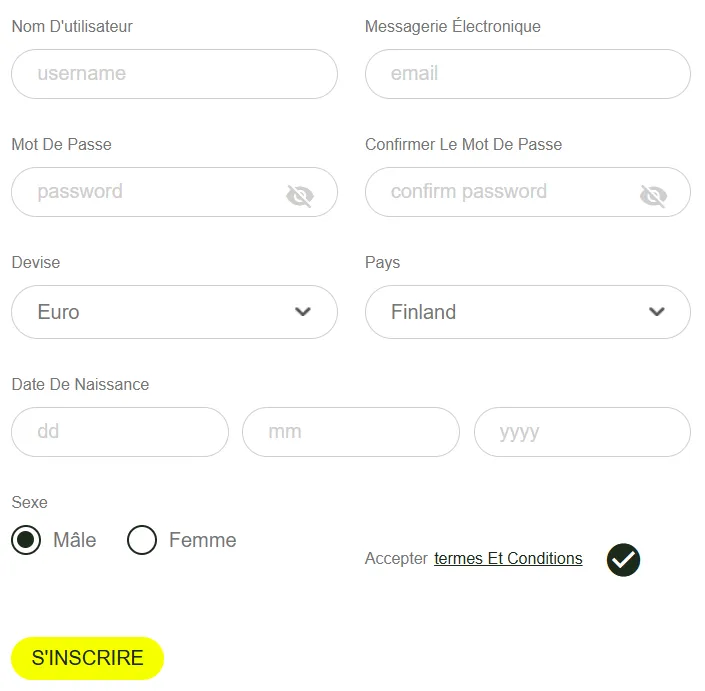The image size is (705, 691).
Task: Click the Pays dropdown chevron arrow
Action: (x=657, y=312)
